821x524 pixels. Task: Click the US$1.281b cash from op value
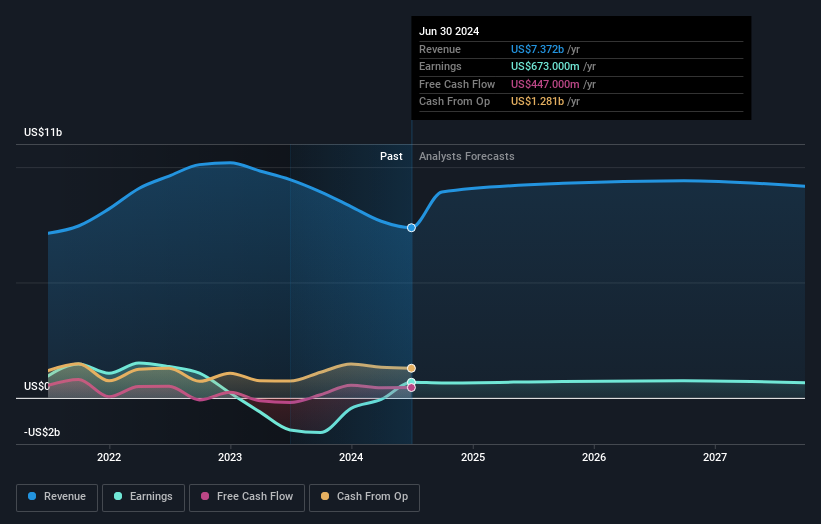(x=537, y=102)
